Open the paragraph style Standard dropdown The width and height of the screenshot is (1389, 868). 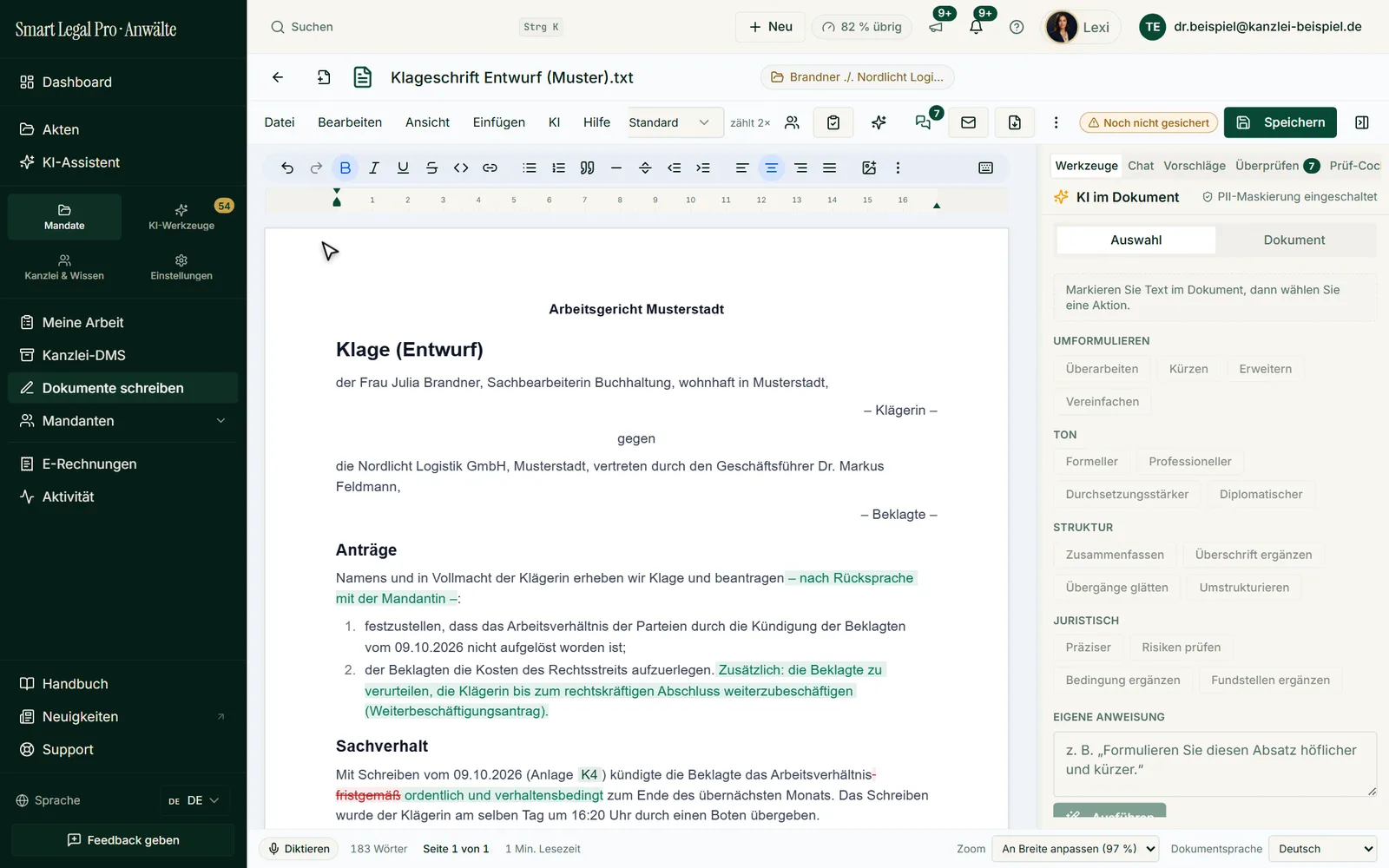tap(674, 122)
